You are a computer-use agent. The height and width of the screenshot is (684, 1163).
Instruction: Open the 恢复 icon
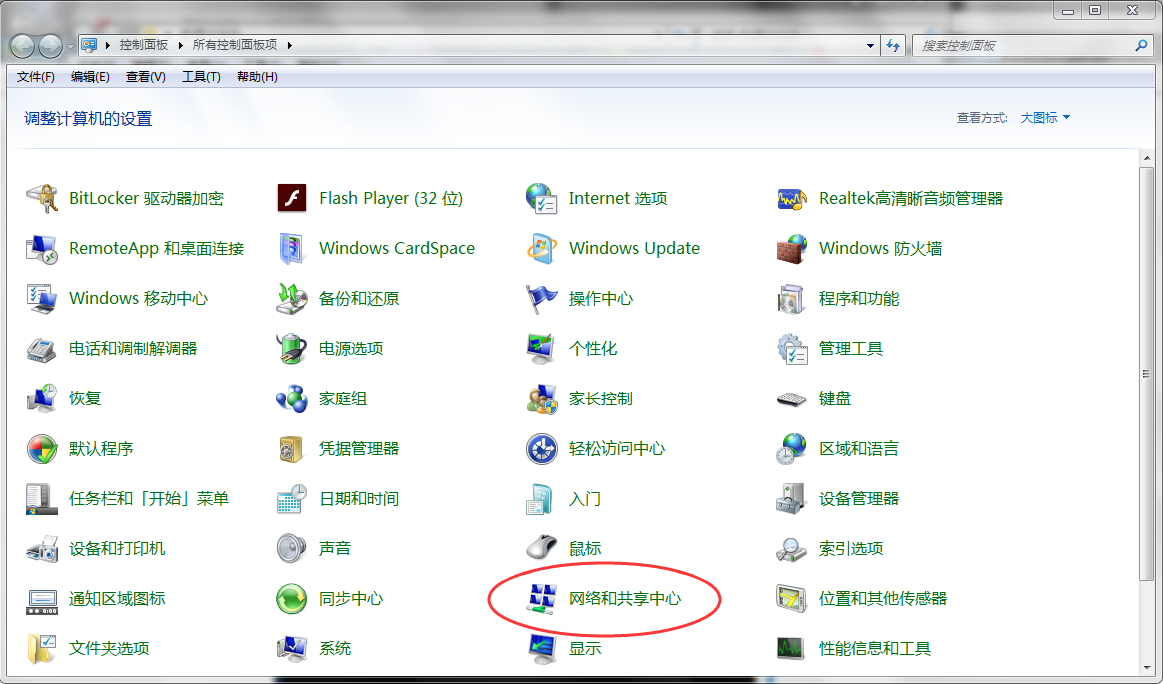[x=42, y=398]
